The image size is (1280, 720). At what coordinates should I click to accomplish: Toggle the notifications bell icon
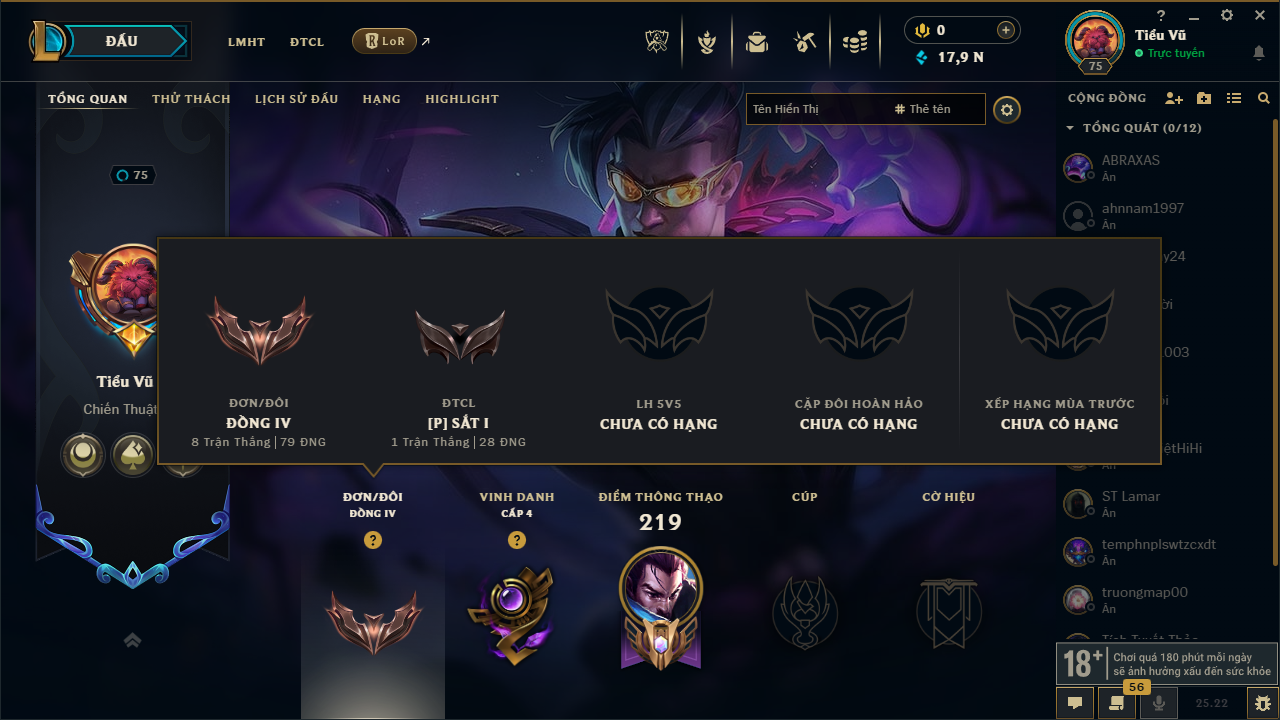[1259, 53]
